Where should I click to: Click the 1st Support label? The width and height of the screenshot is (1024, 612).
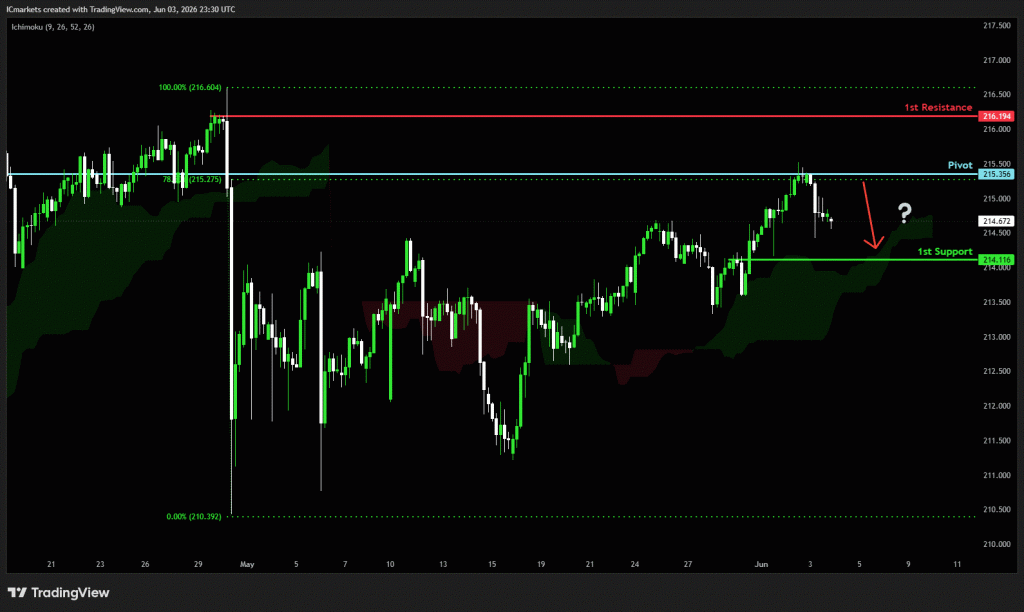coord(944,251)
